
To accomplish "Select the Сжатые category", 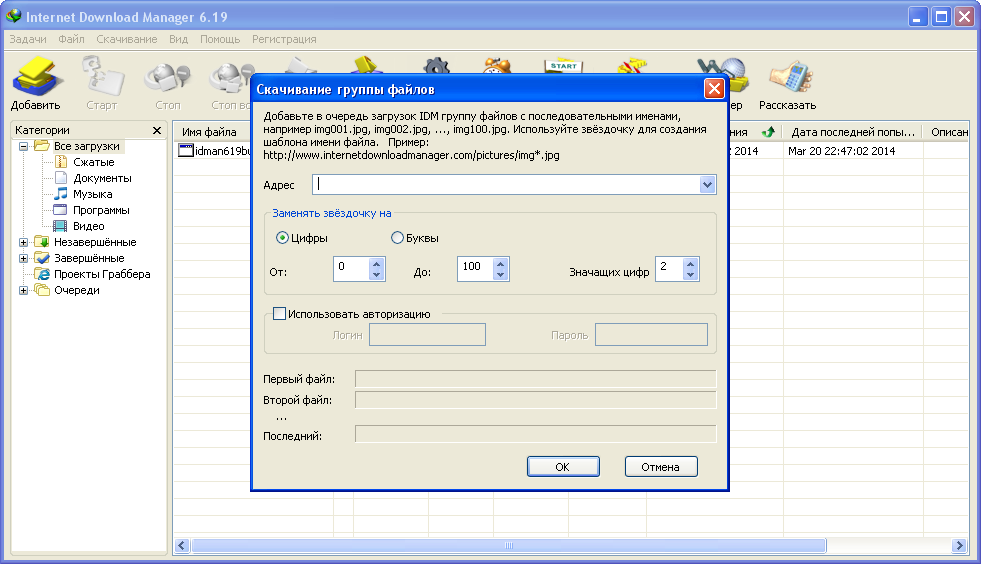I will 93,162.
